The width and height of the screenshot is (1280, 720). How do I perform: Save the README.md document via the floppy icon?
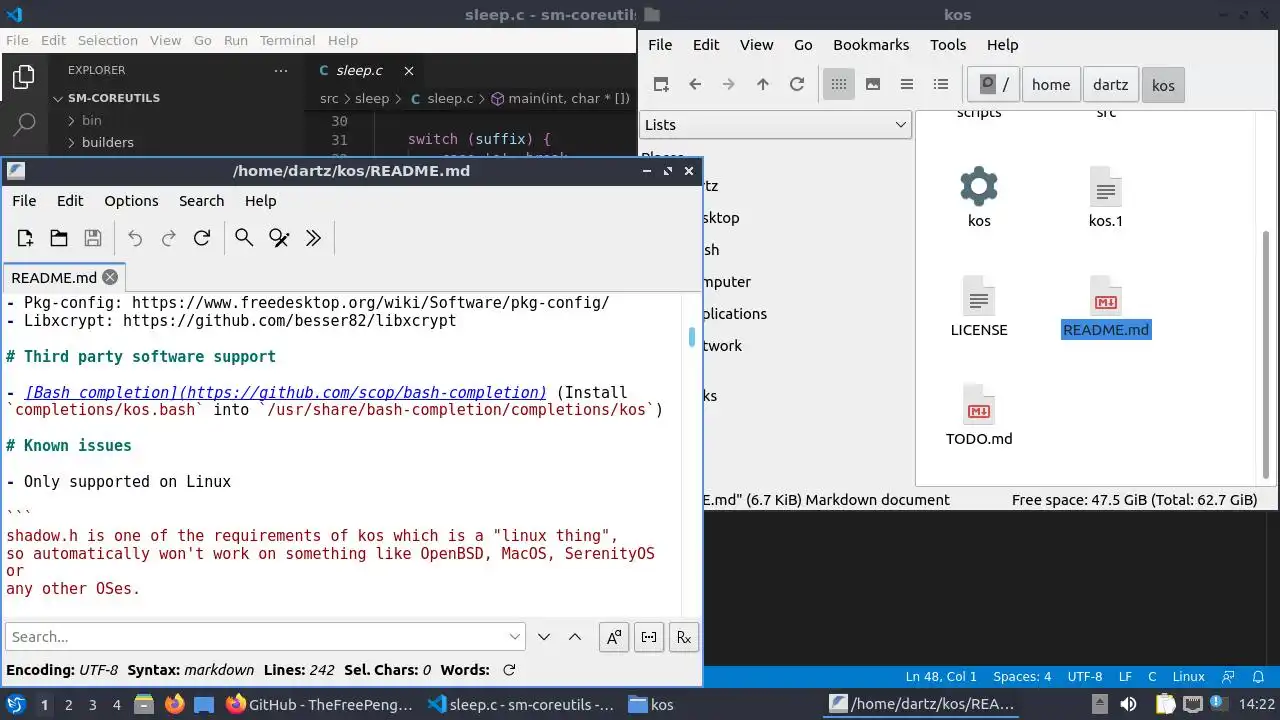pos(93,238)
